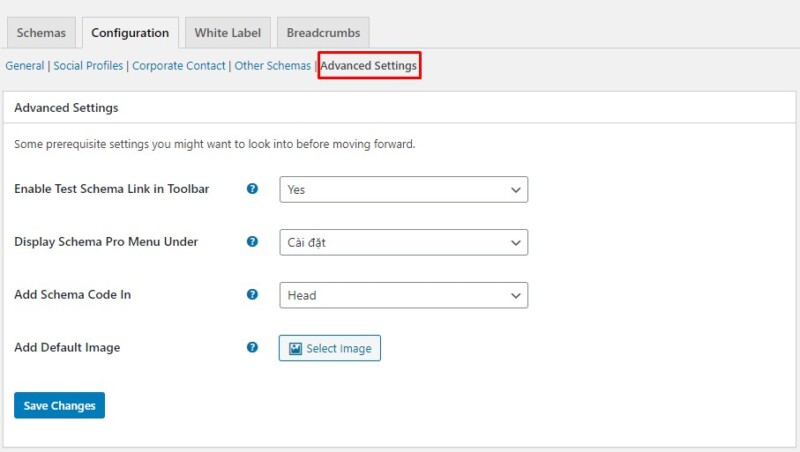Show help for Add Schema Code In
Viewport: 800px width, 452px height.
click(x=253, y=295)
